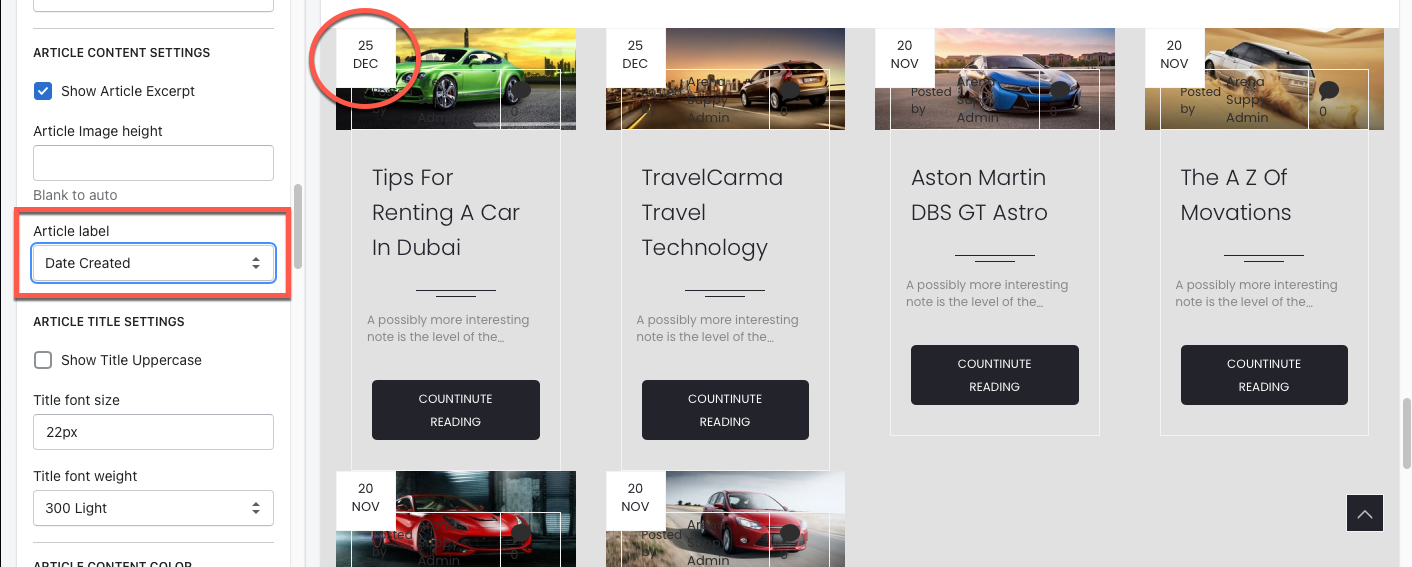Open The A Z Of Movations title
This screenshot has height=567, width=1412.
(x=1236, y=195)
